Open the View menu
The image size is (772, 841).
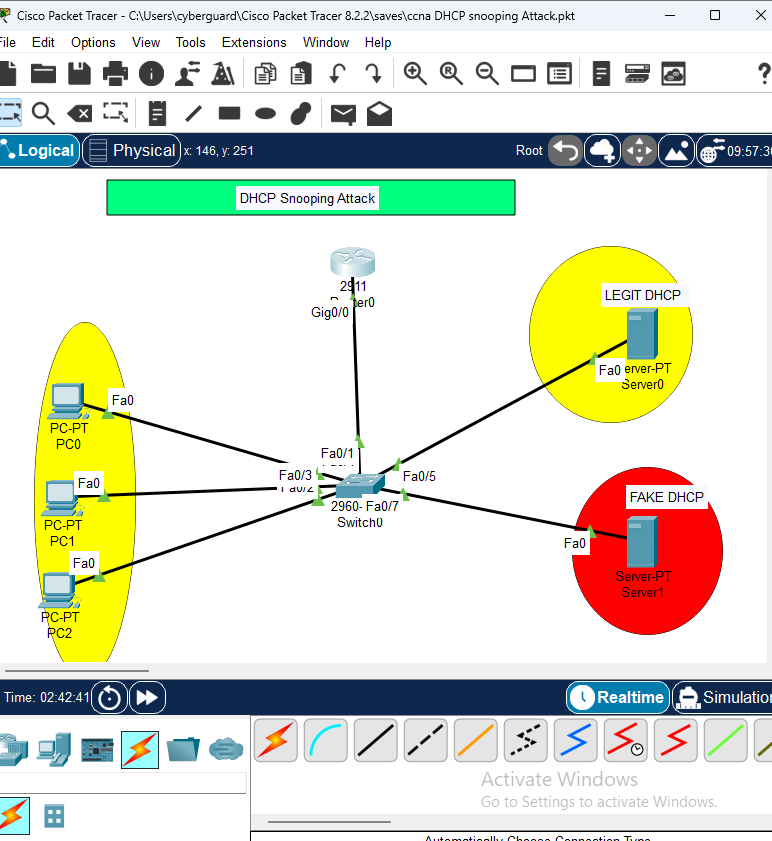point(146,42)
